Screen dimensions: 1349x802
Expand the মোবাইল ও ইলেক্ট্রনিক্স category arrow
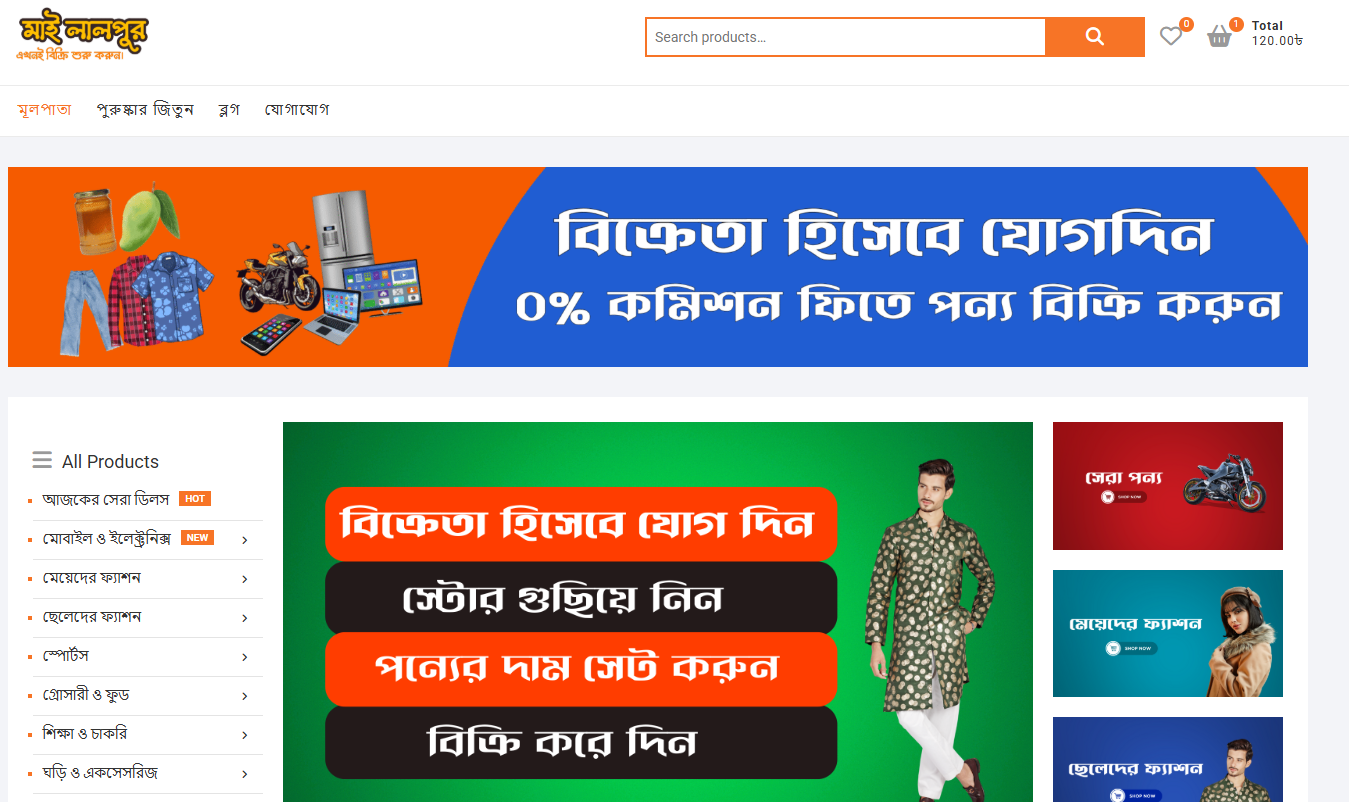coord(245,540)
